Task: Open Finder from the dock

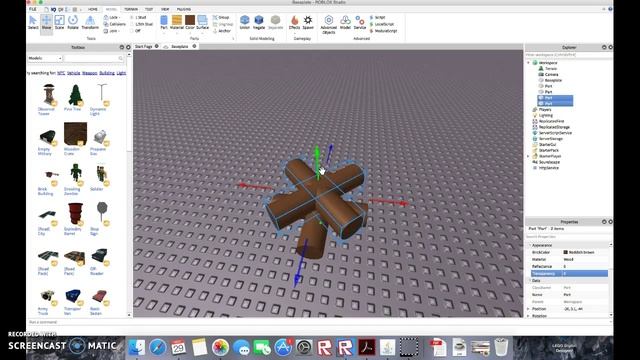Action: coord(137,347)
